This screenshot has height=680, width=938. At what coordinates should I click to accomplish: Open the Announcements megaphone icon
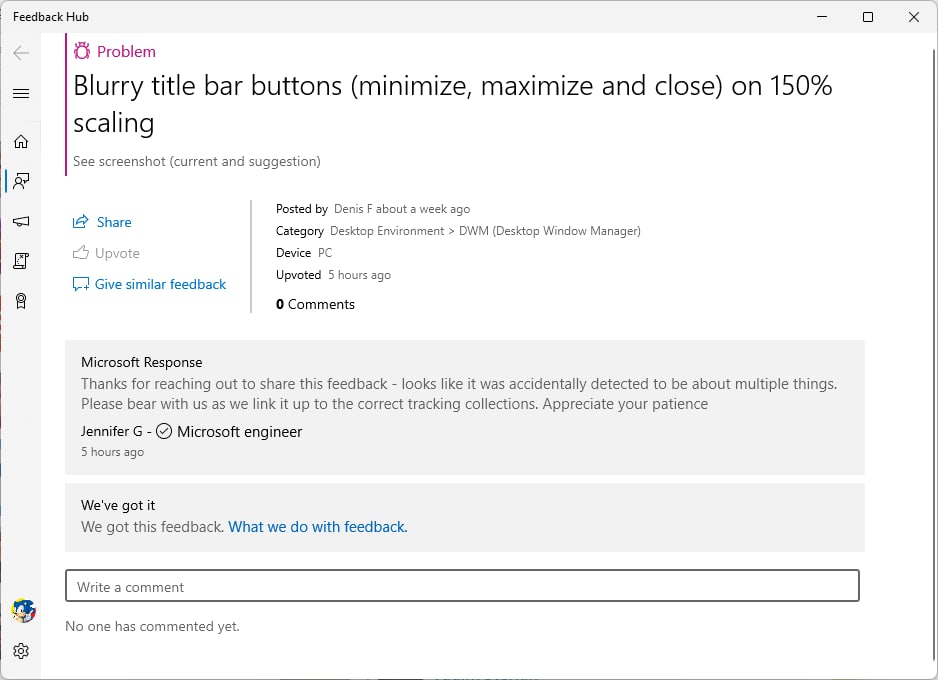coord(21,221)
